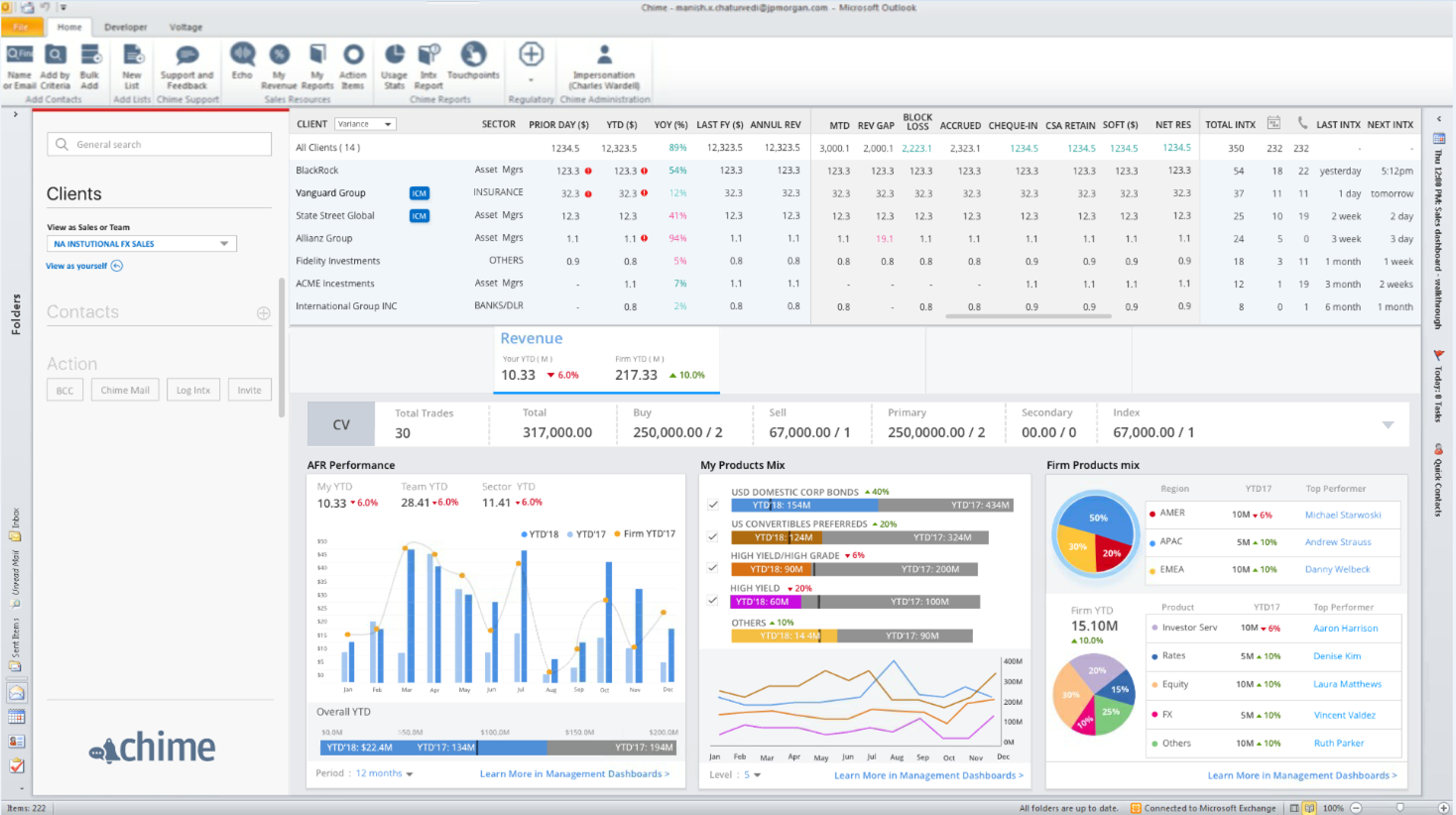Click the Invite button

tap(250, 391)
